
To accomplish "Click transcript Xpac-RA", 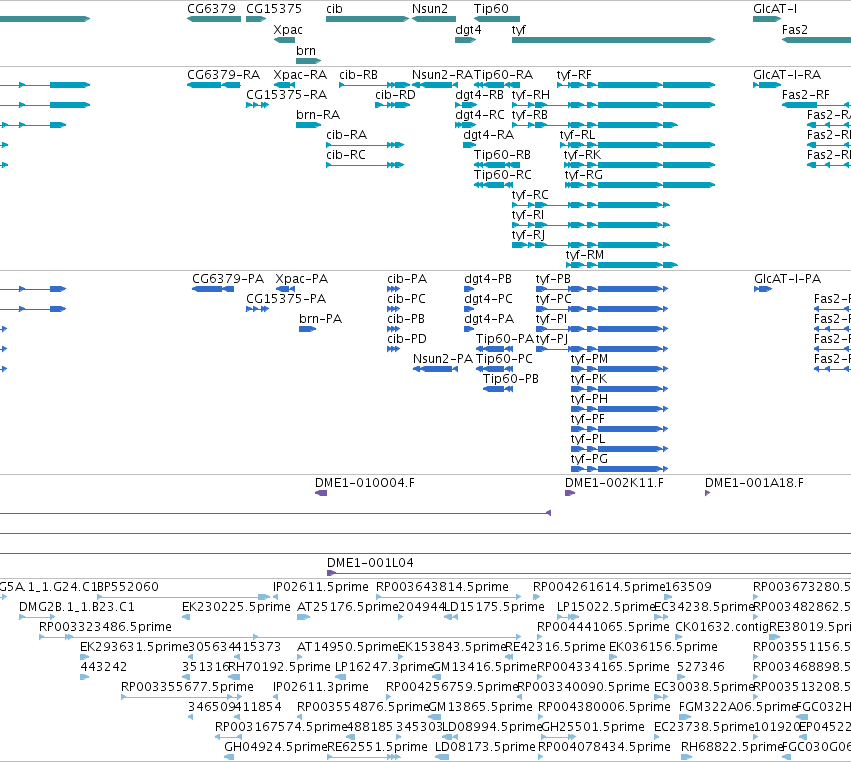I will click(x=284, y=85).
